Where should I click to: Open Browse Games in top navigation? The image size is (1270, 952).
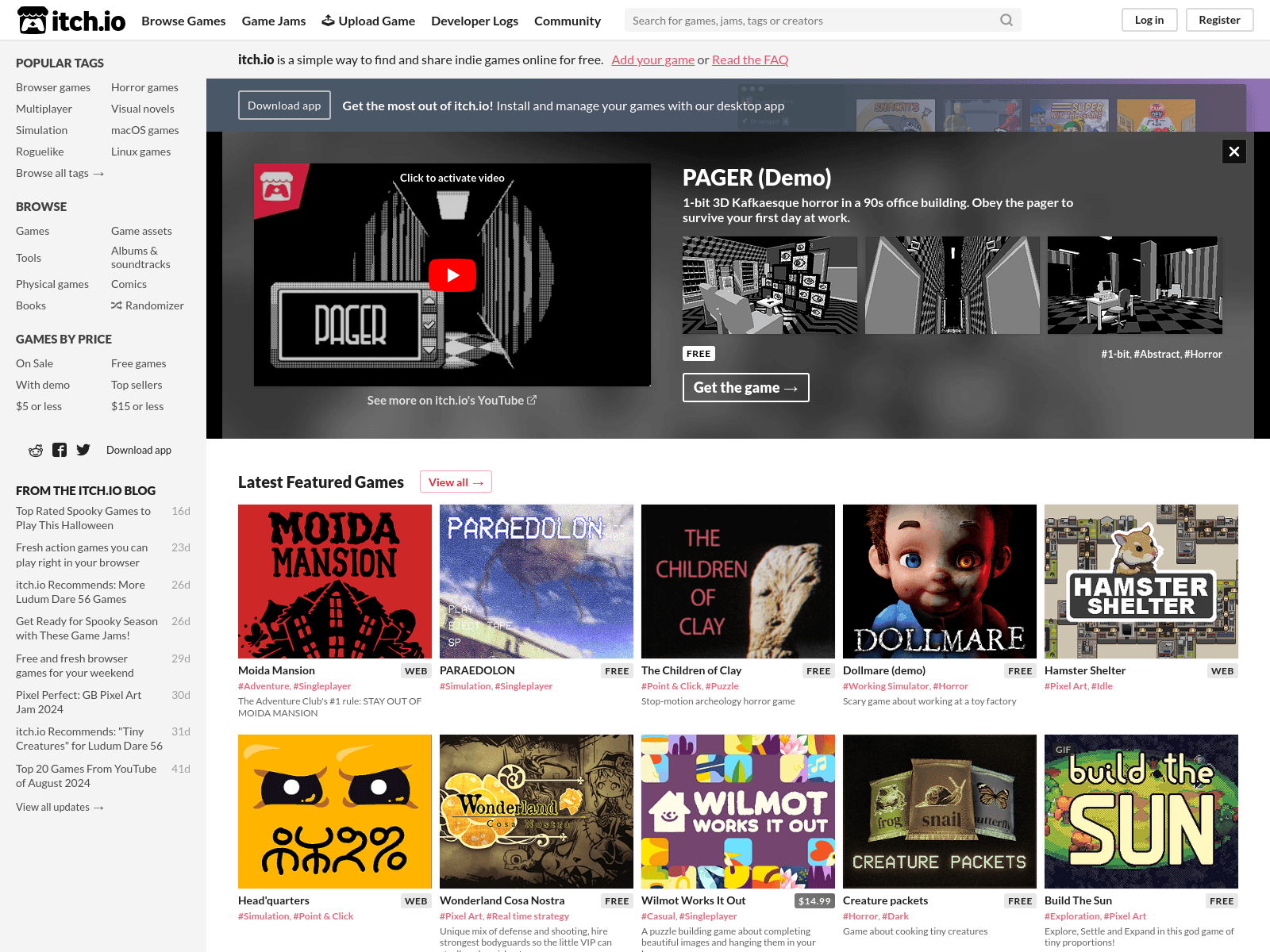tap(183, 21)
